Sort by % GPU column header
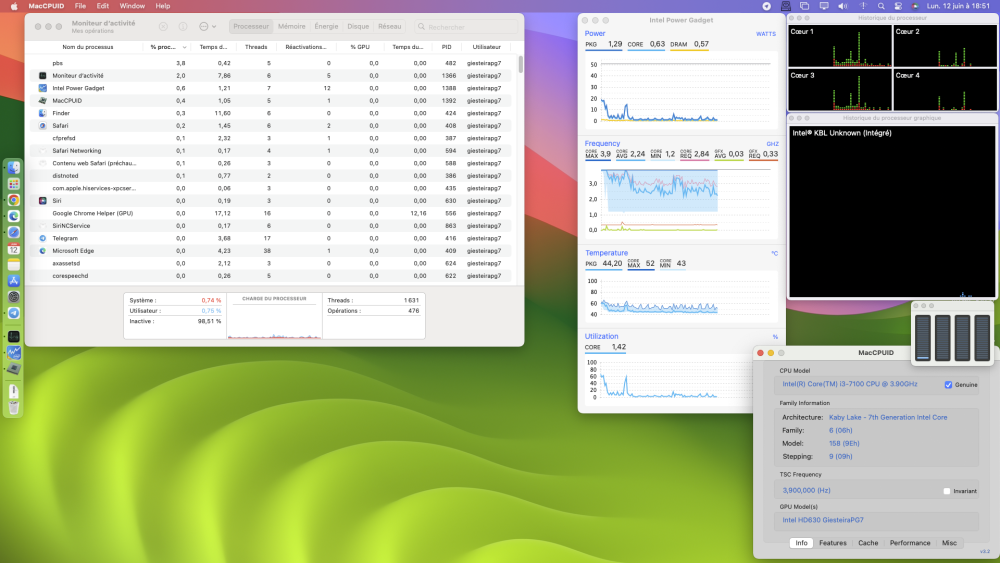Screen dimensions: 1000x563 (360, 47)
